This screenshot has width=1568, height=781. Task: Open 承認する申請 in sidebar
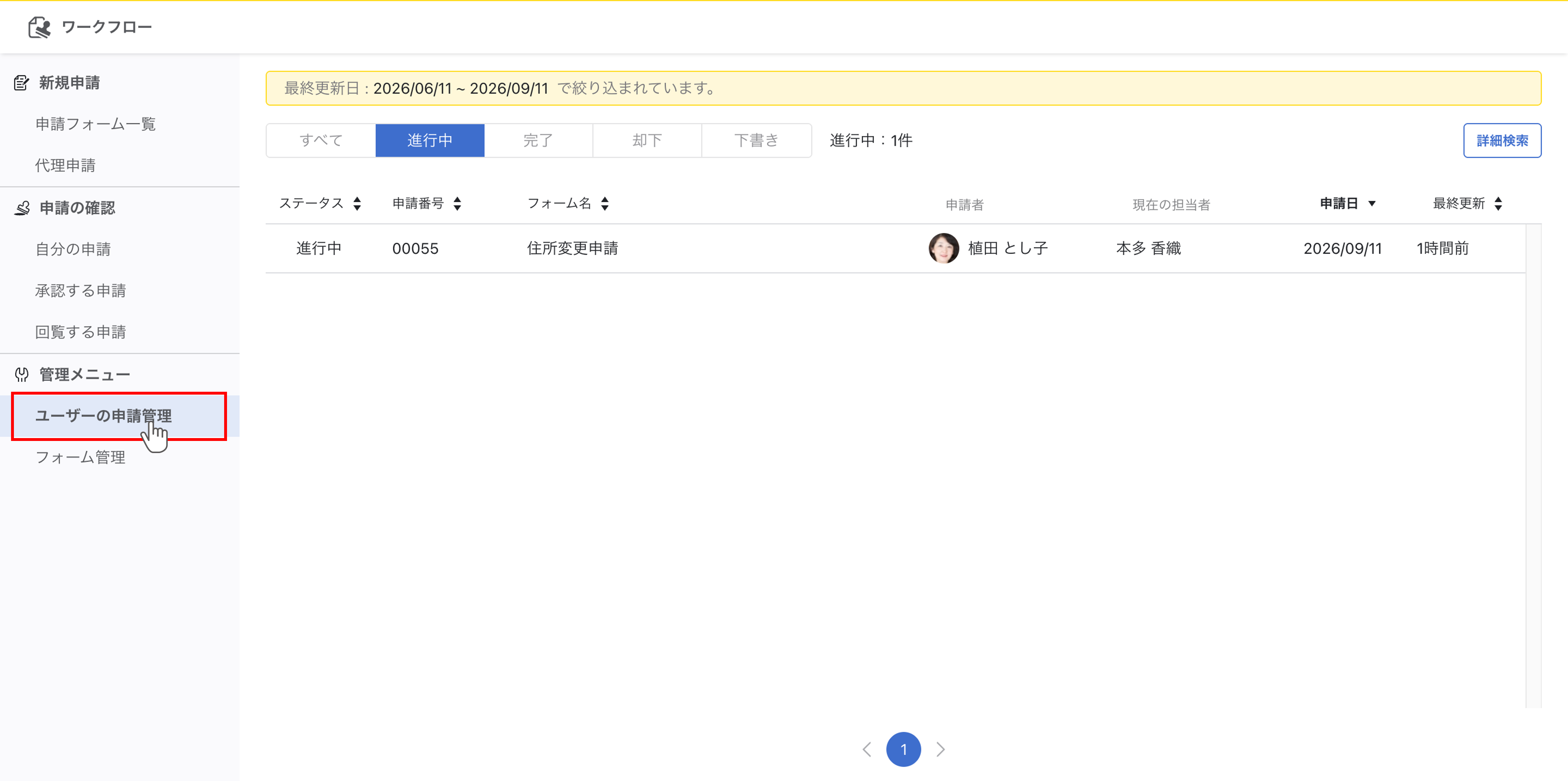(80, 291)
